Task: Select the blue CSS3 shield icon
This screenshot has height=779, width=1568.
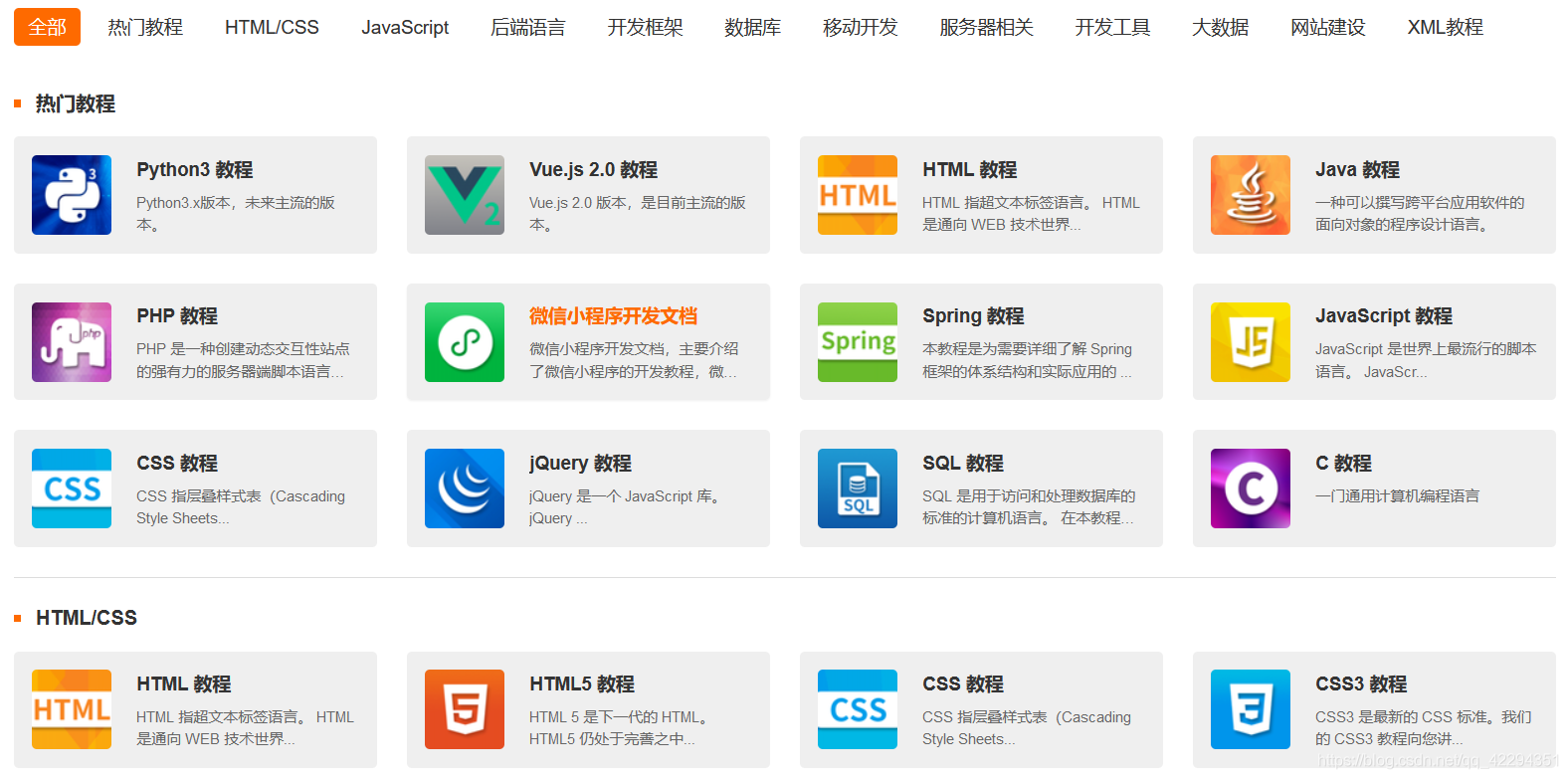Action: point(1251,709)
